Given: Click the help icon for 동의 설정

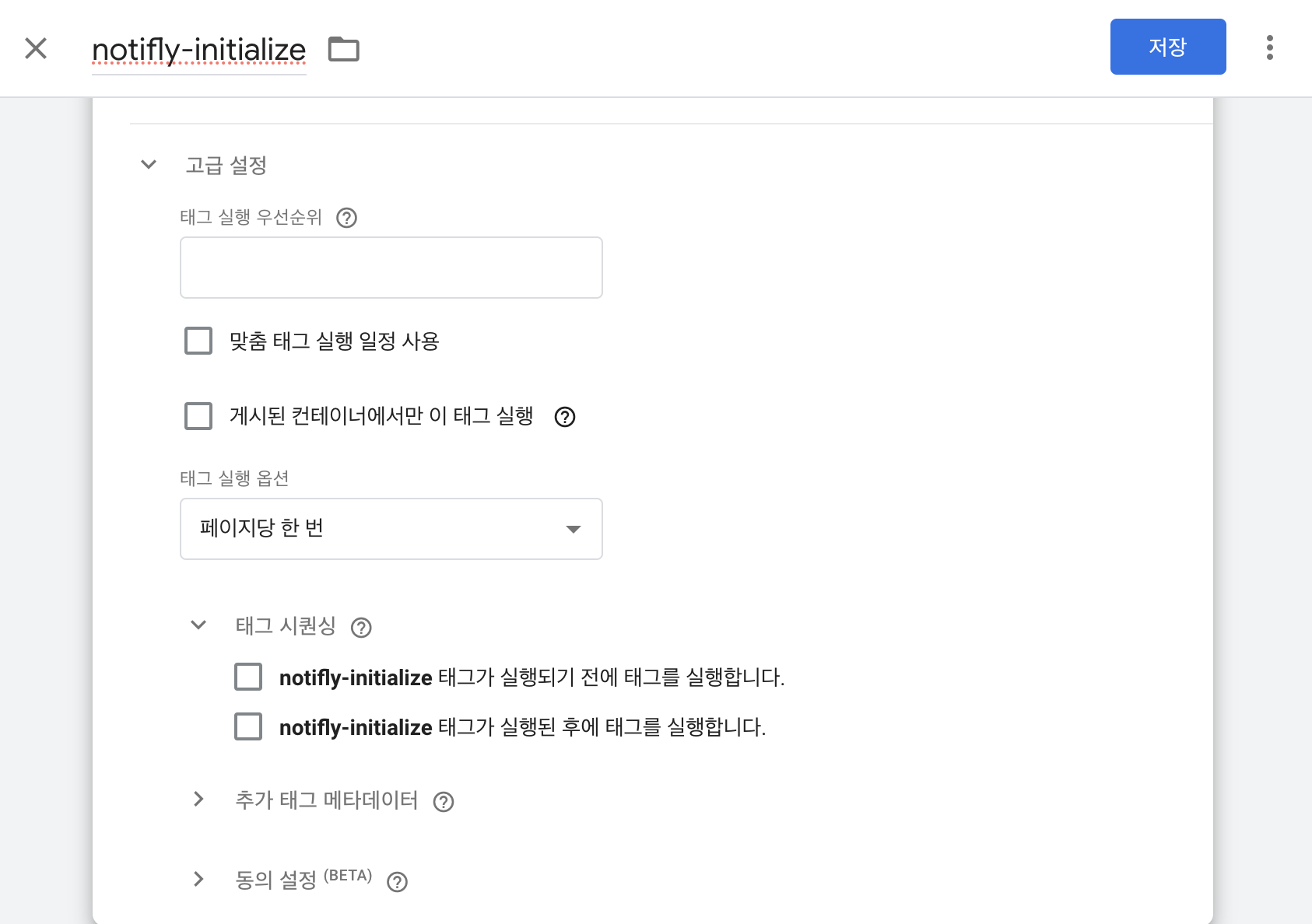Looking at the screenshot, I should 398,882.
